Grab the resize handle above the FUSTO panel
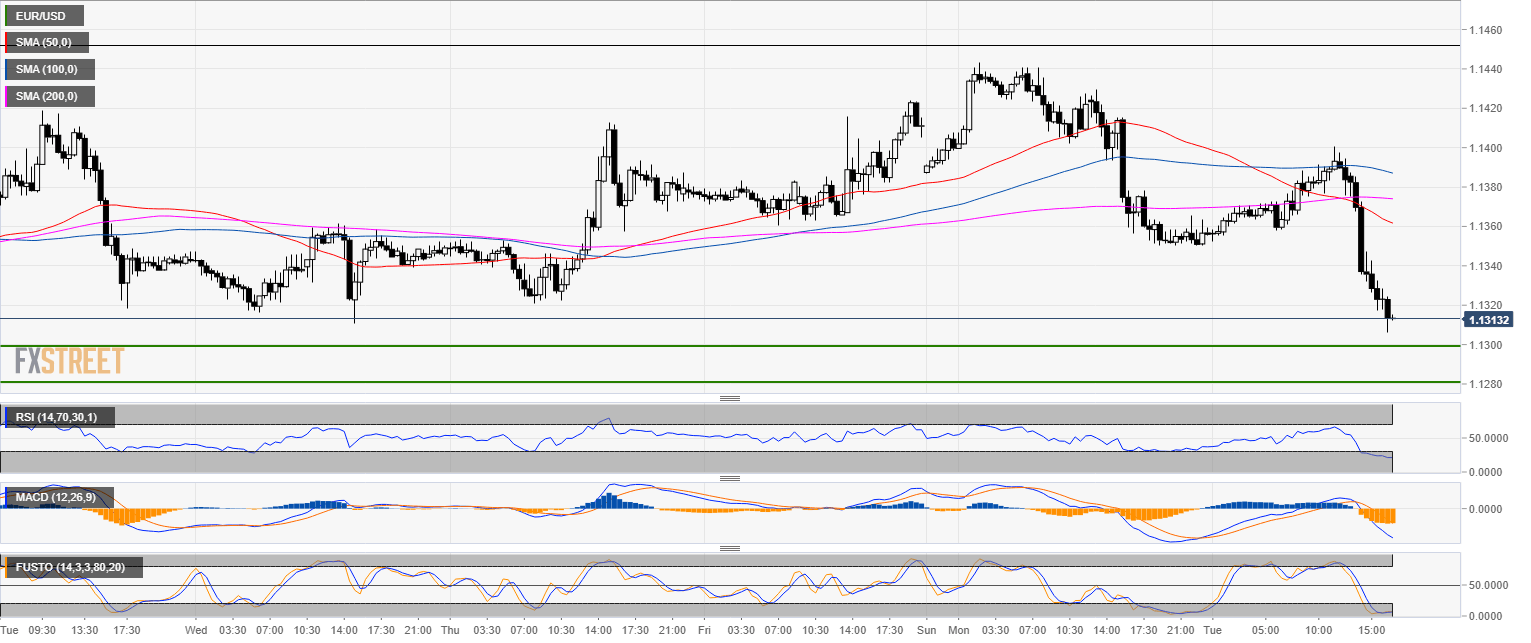The image size is (1531, 643). pyautogui.click(x=730, y=548)
